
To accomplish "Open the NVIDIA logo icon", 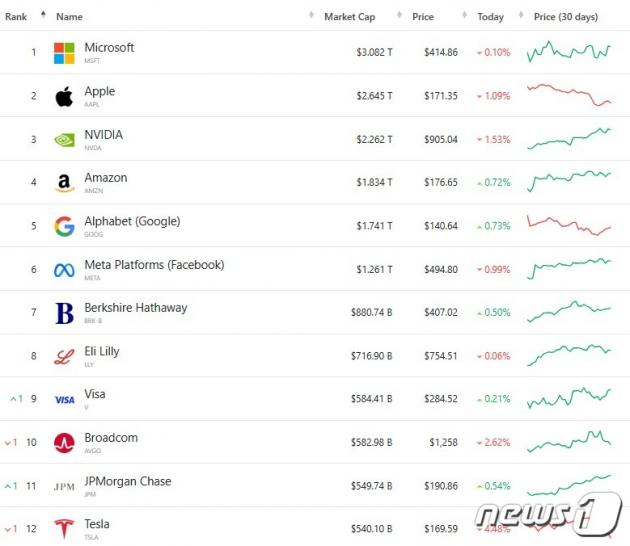I will (x=64, y=140).
